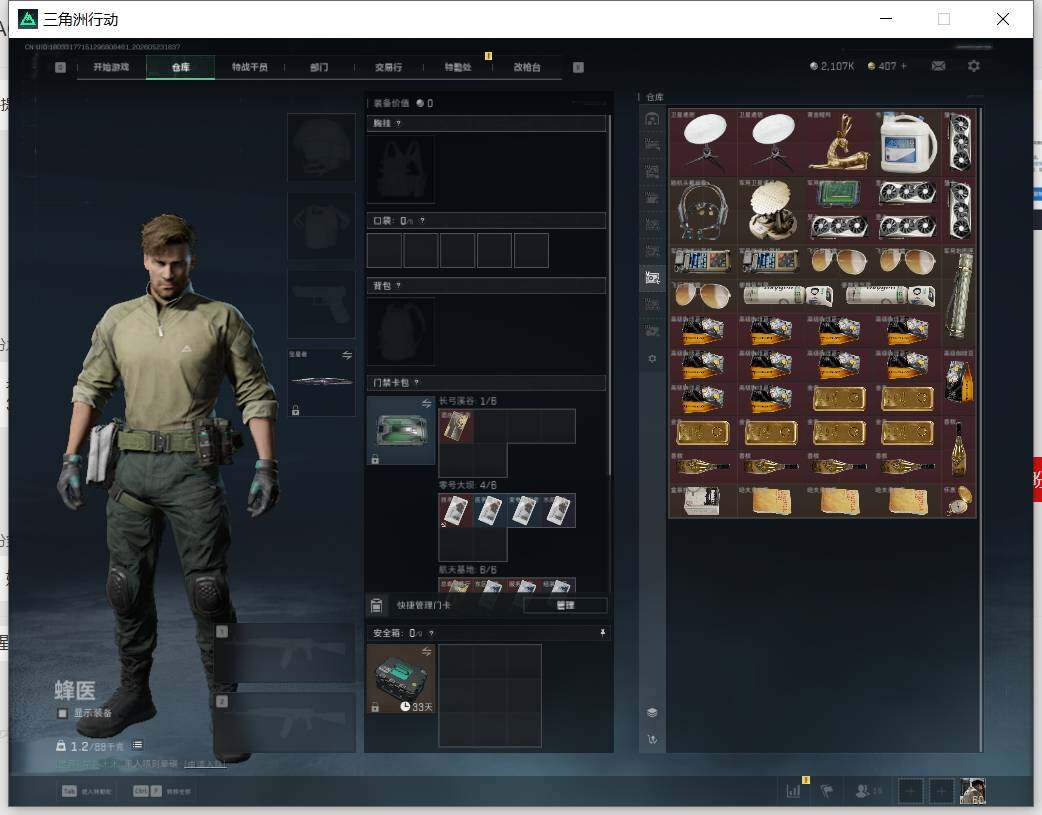The width and height of the screenshot is (1042, 815).
Task: Click the help mark beside 门禁卡包
Action: coord(417,383)
